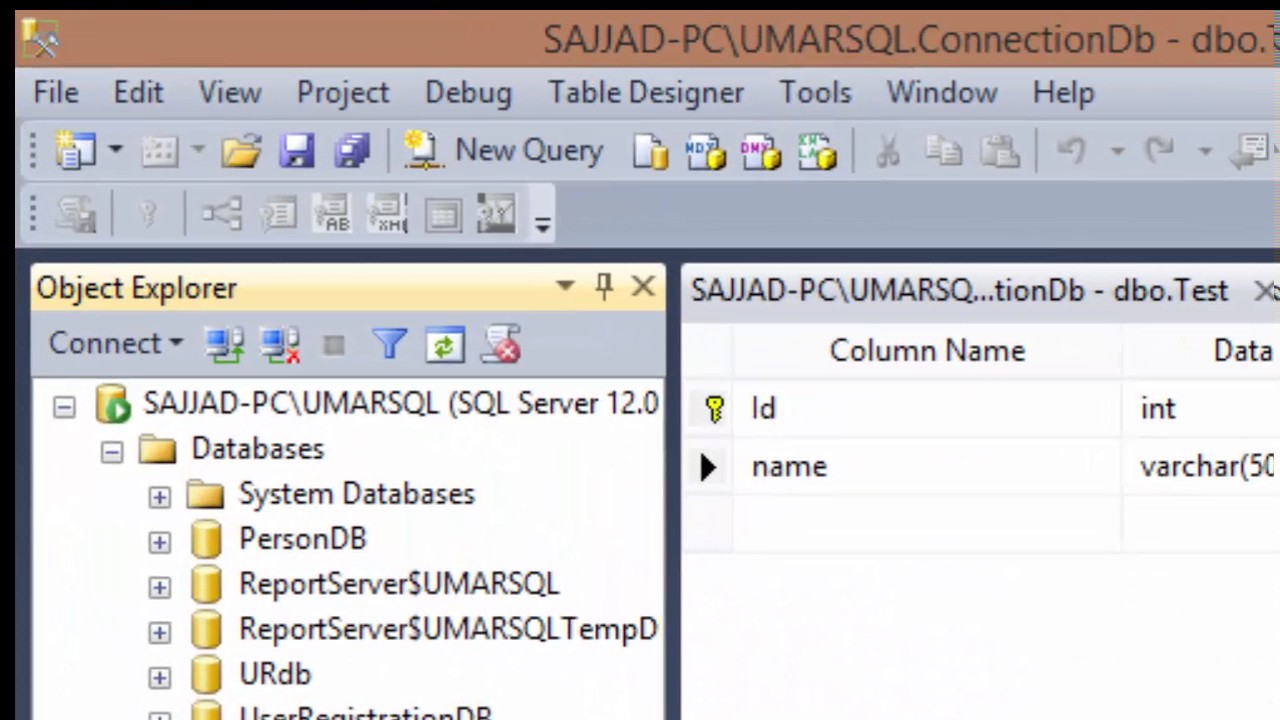Open the Help menu
The height and width of the screenshot is (720, 1280).
(x=1063, y=92)
